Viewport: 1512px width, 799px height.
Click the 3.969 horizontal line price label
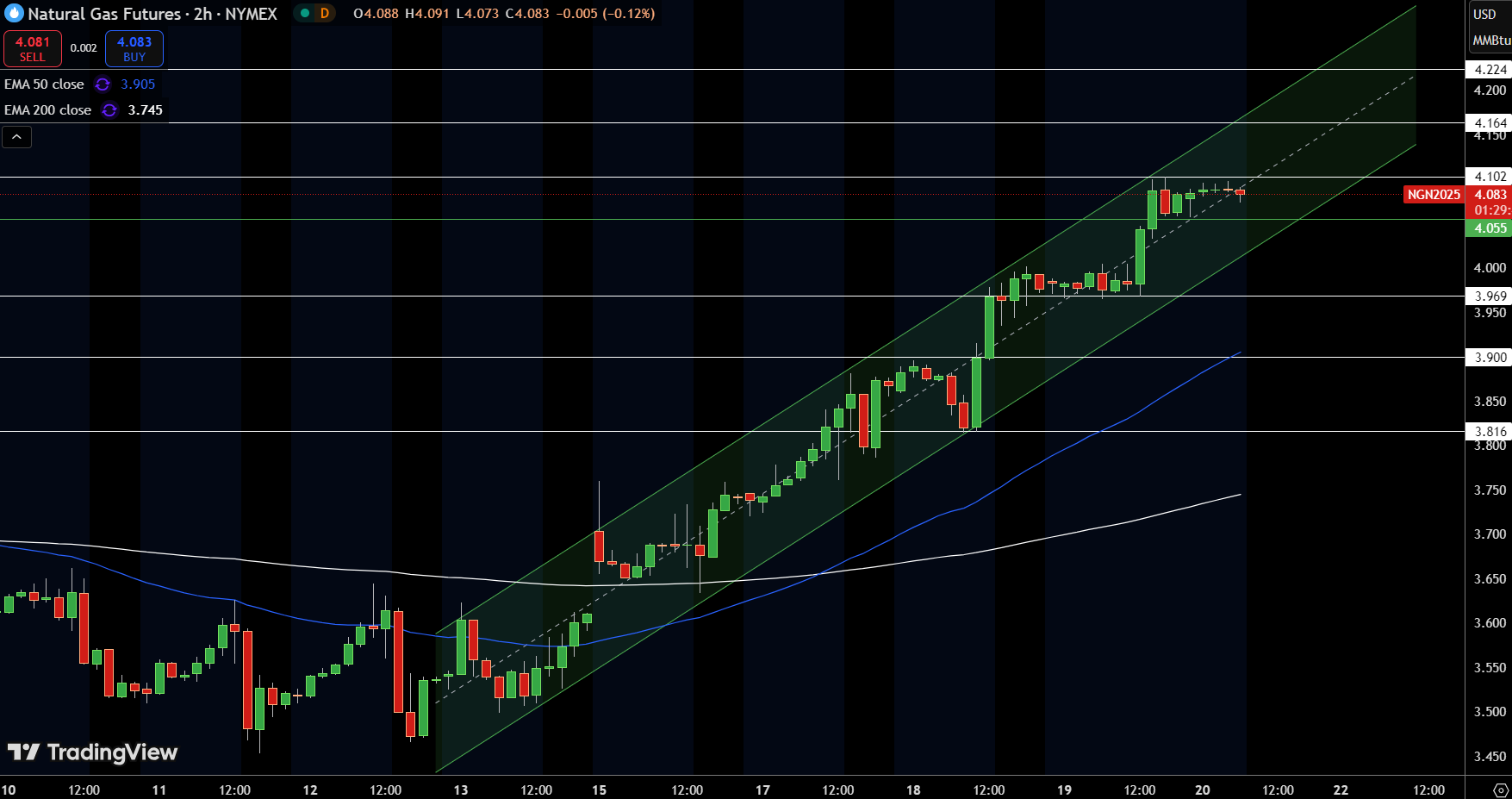click(1489, 297)
